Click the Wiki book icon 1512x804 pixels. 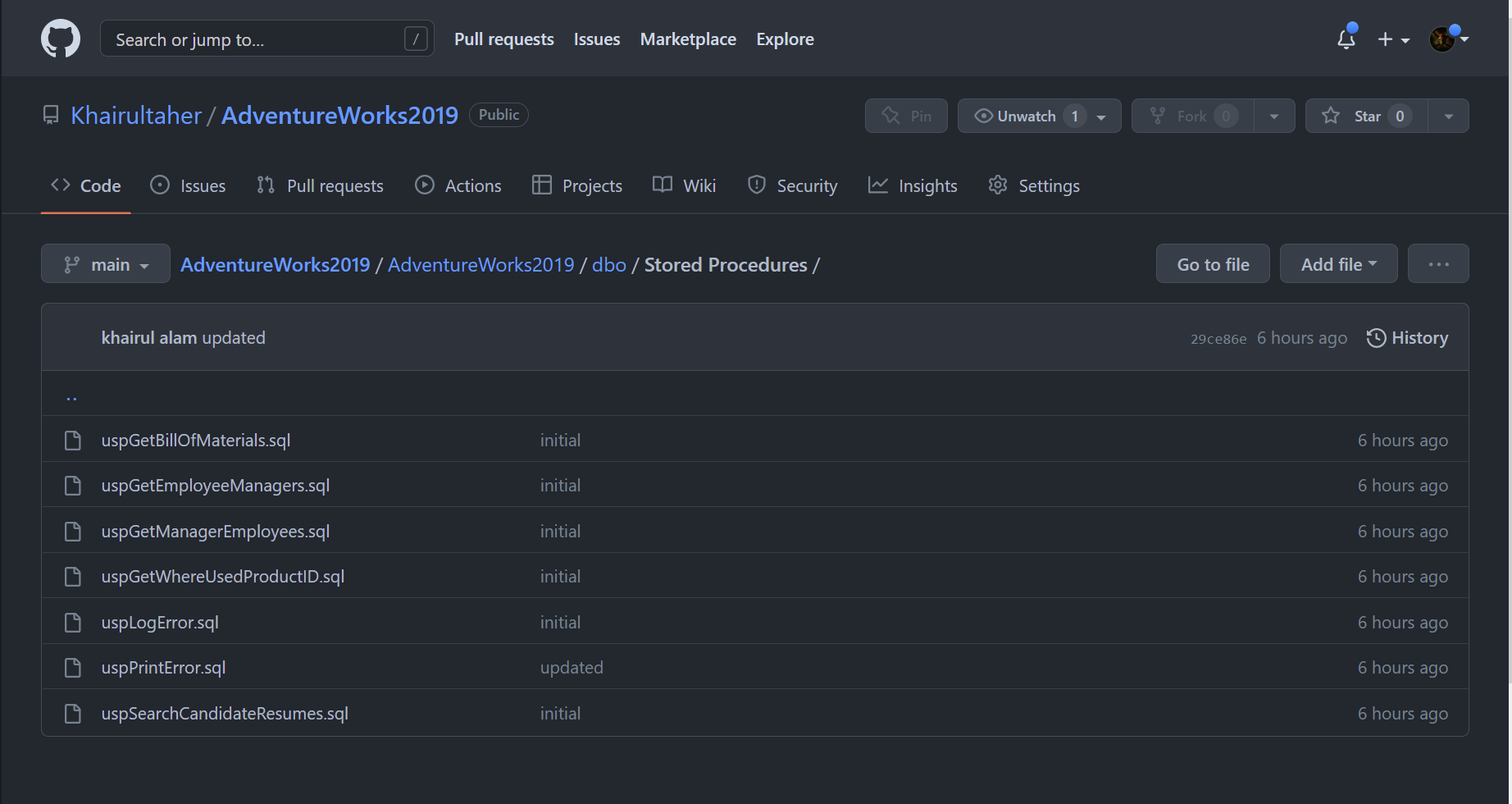(x=662, y=185)
